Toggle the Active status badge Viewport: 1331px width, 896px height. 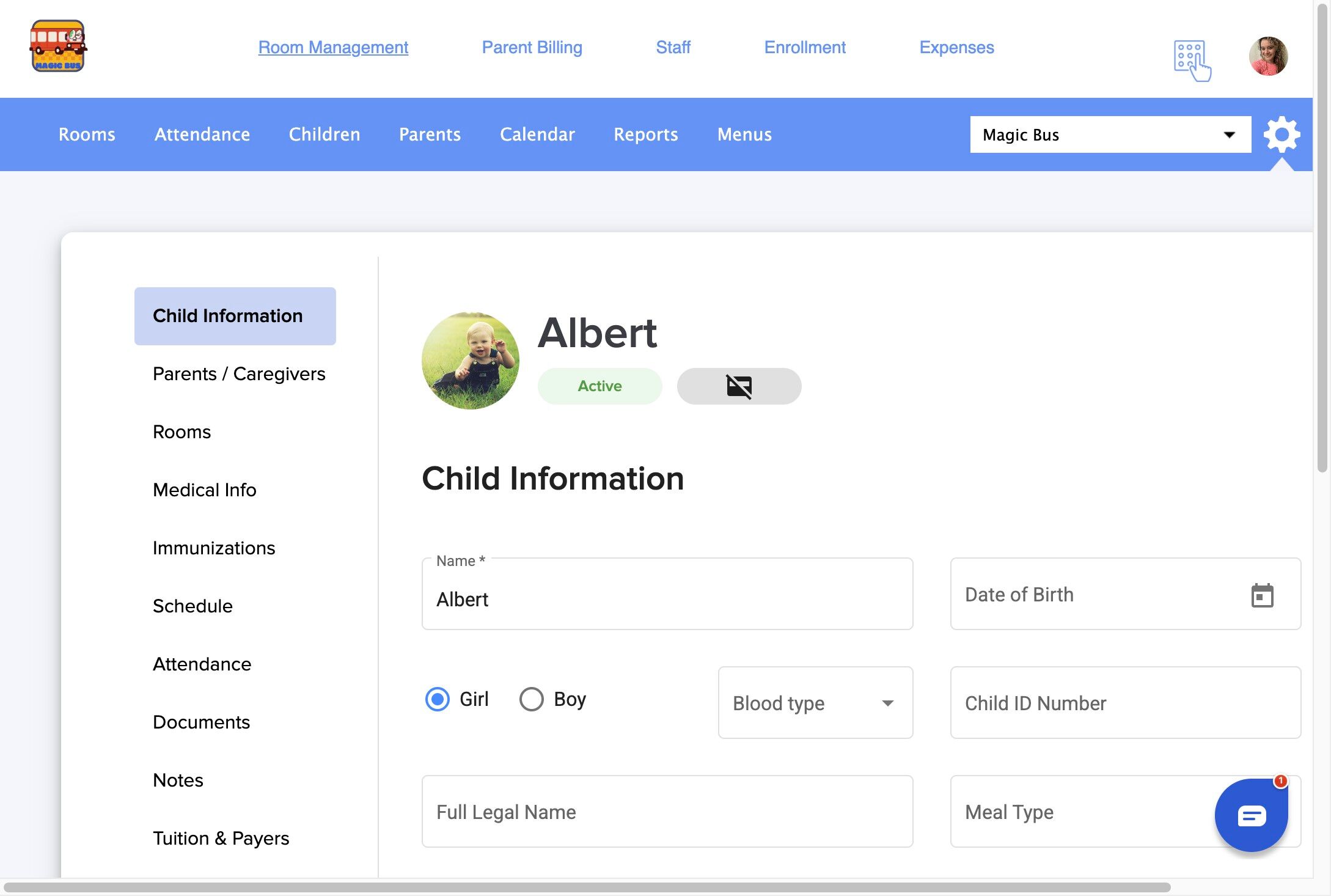(x=599, y=386)
